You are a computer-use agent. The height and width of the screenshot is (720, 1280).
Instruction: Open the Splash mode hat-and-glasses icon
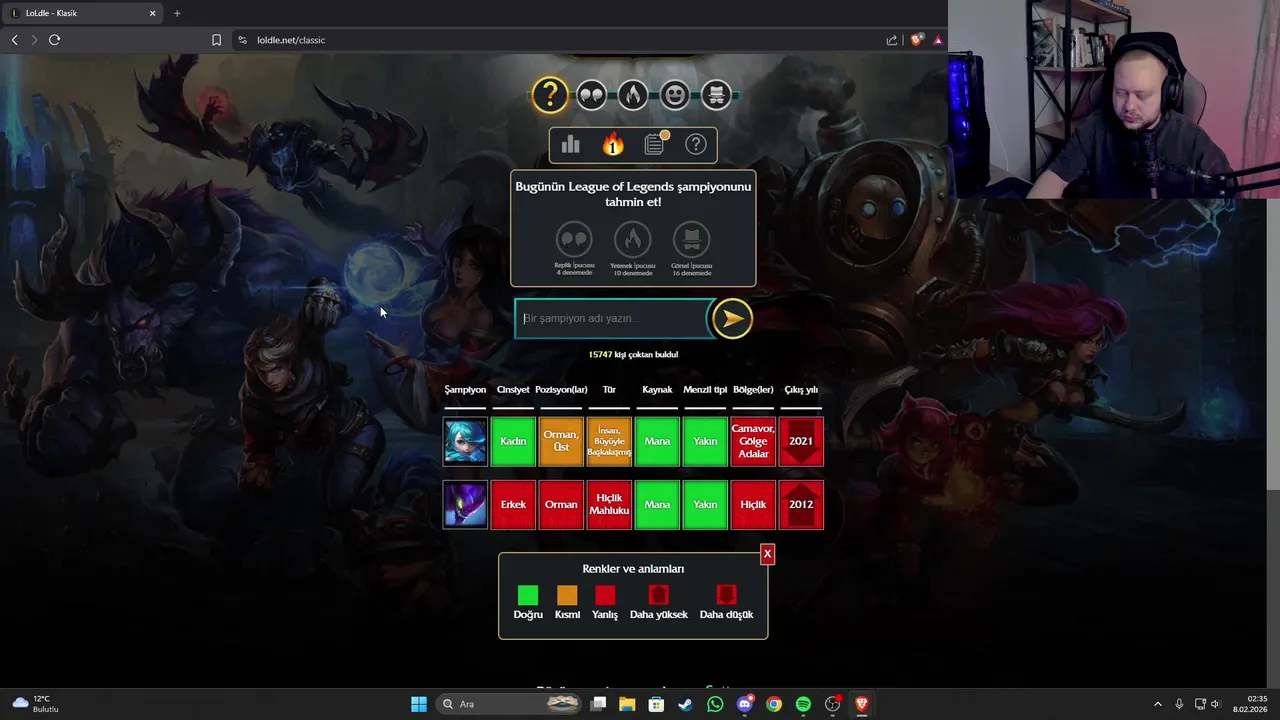[x=716, y=95]
